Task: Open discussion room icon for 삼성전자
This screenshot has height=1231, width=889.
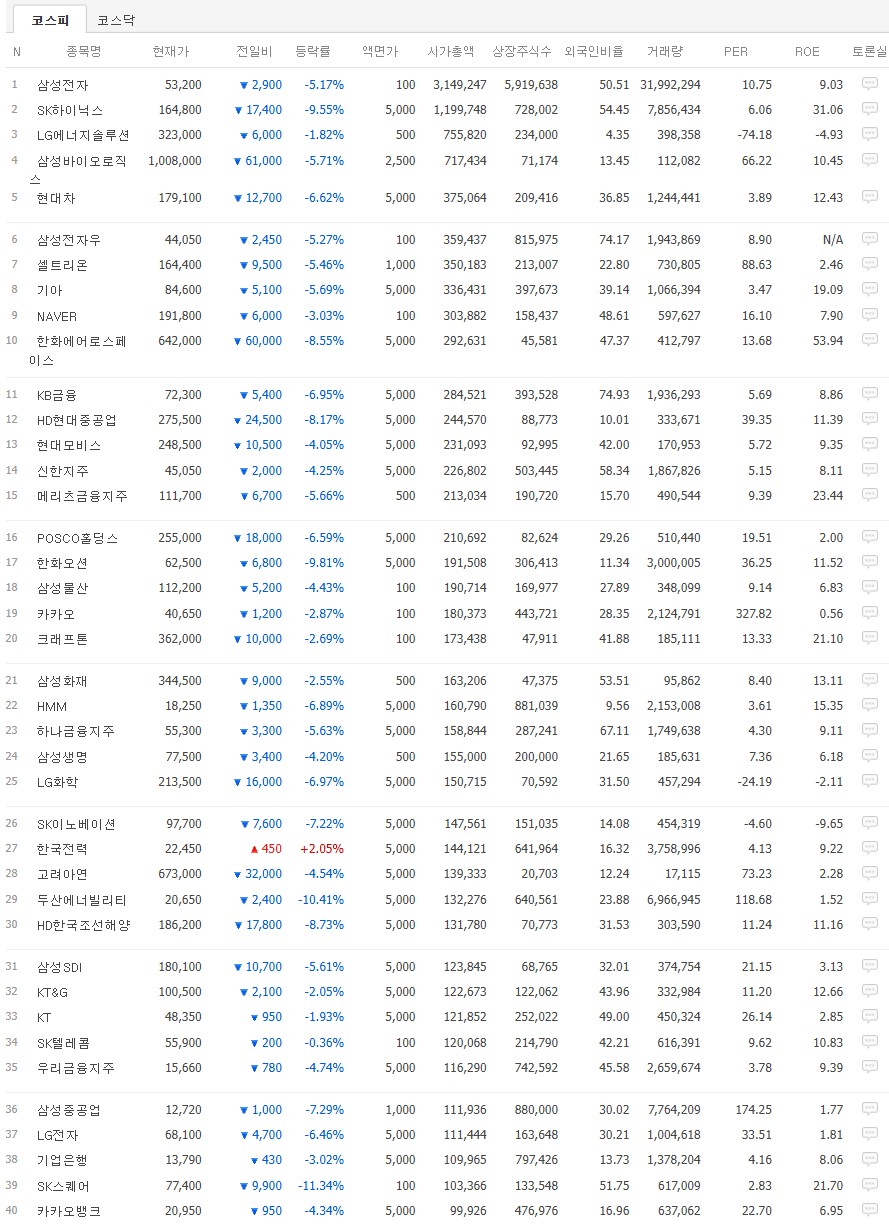Action: click(869, 84)
